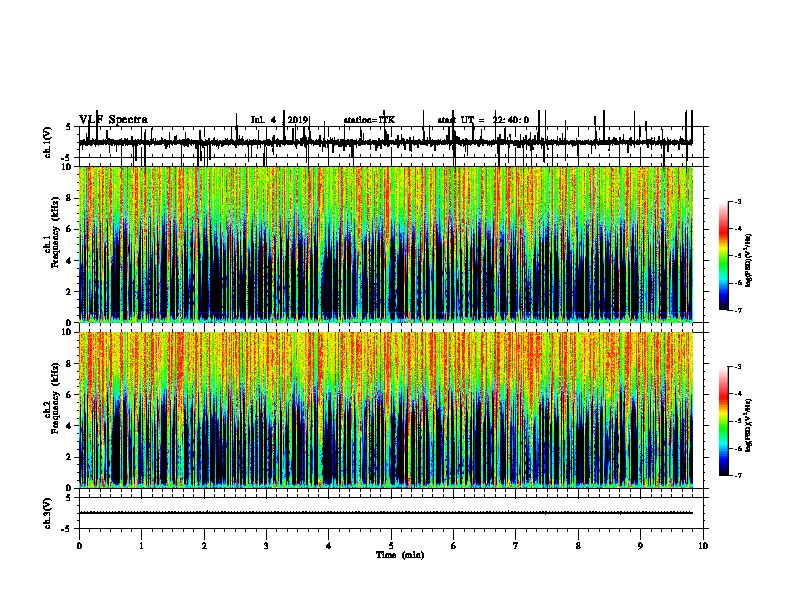The height and width of the screenshot is (612, 792).
Task: Click the "ch.1(V)" waveform axis label
Action: click(x=47, y=142)
